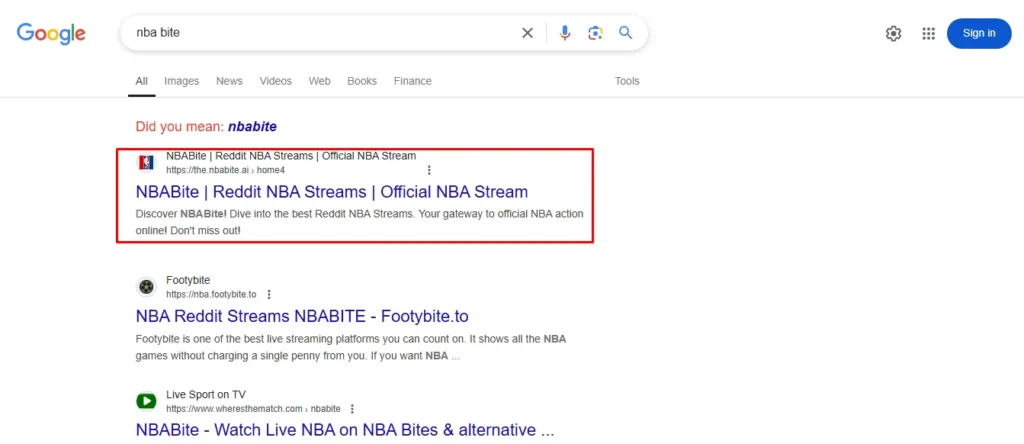The image size is (1024, 444).
Task: Click the suggested "nbabite" spelling link
Action: [252, 127]
